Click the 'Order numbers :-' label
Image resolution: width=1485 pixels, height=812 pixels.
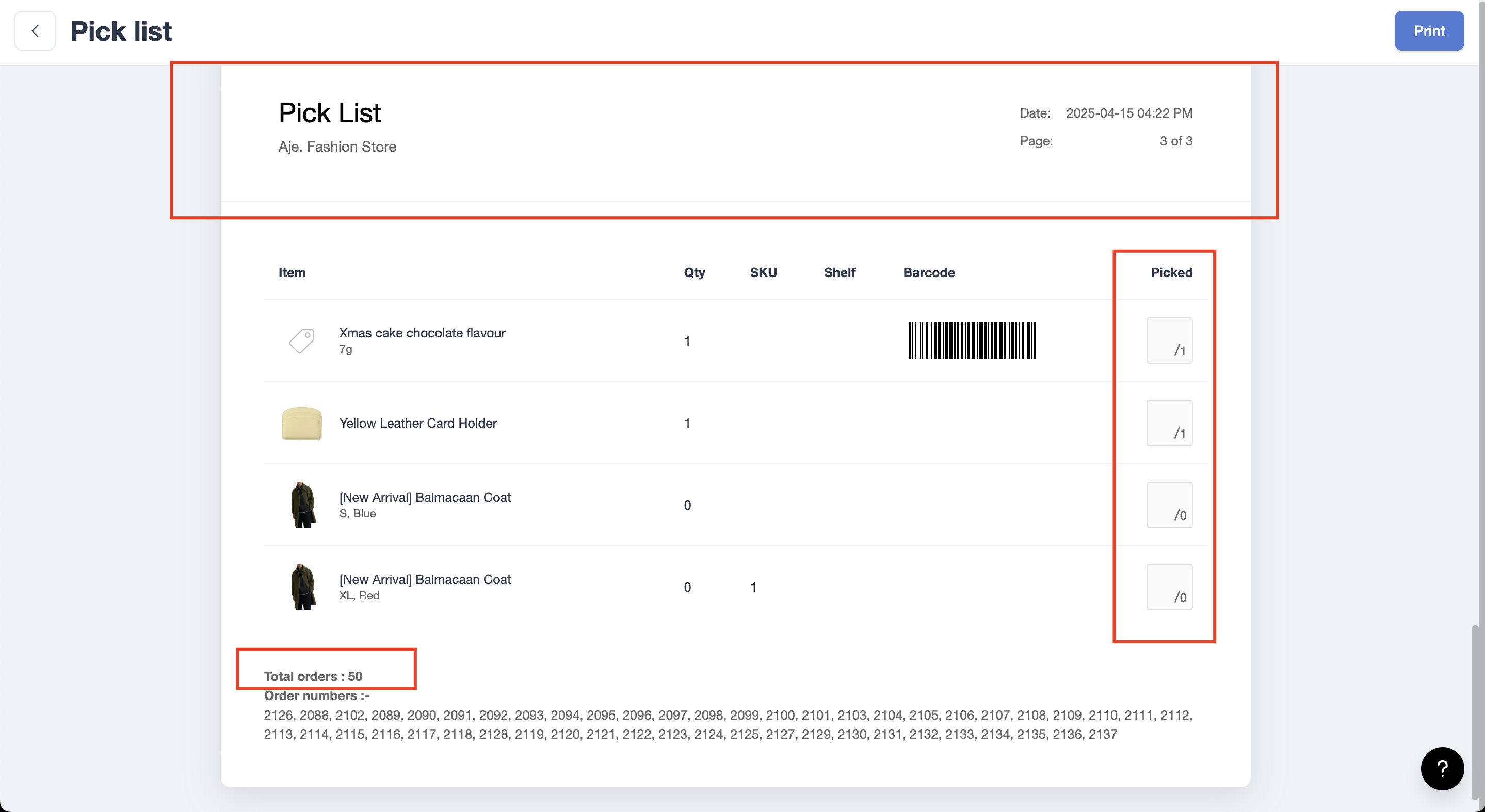pyautogui.click(x=316, y=695)
